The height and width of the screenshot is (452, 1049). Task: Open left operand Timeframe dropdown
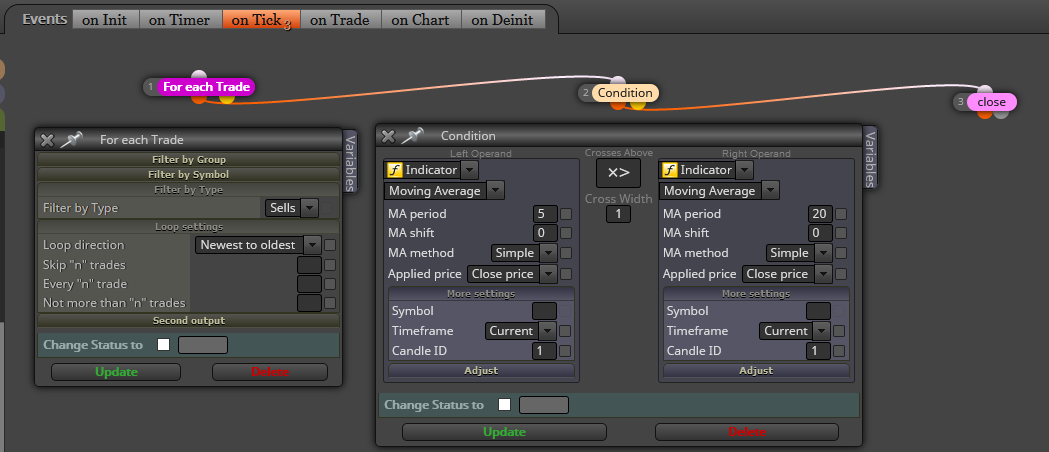[520, 331]
